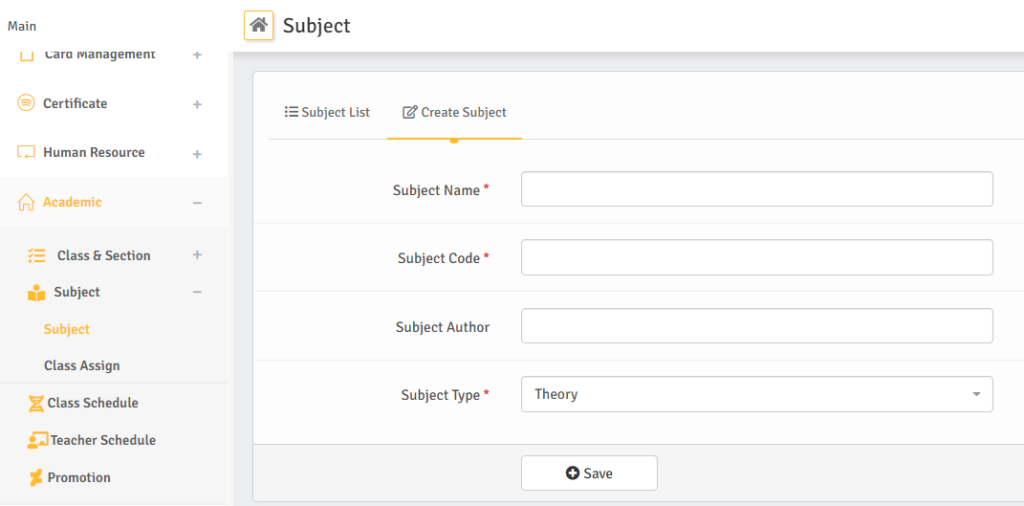
Task: Collapse the Academic menu minus sign
Action: pyautogui.click(x=197, y=203)
